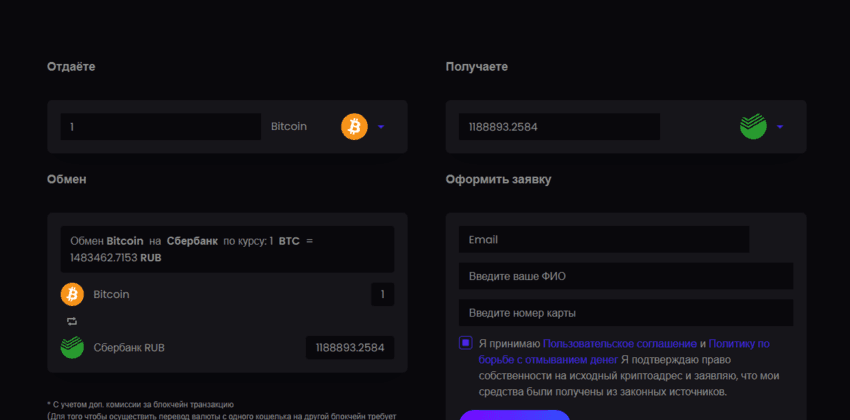
Task: Click the swap arrows icon between currencies
Action: tap(72, 321)
